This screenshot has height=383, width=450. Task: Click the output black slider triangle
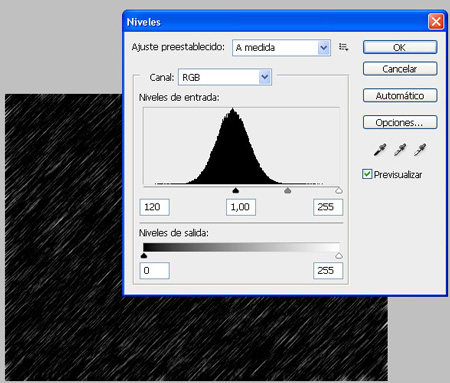(144, 256)
